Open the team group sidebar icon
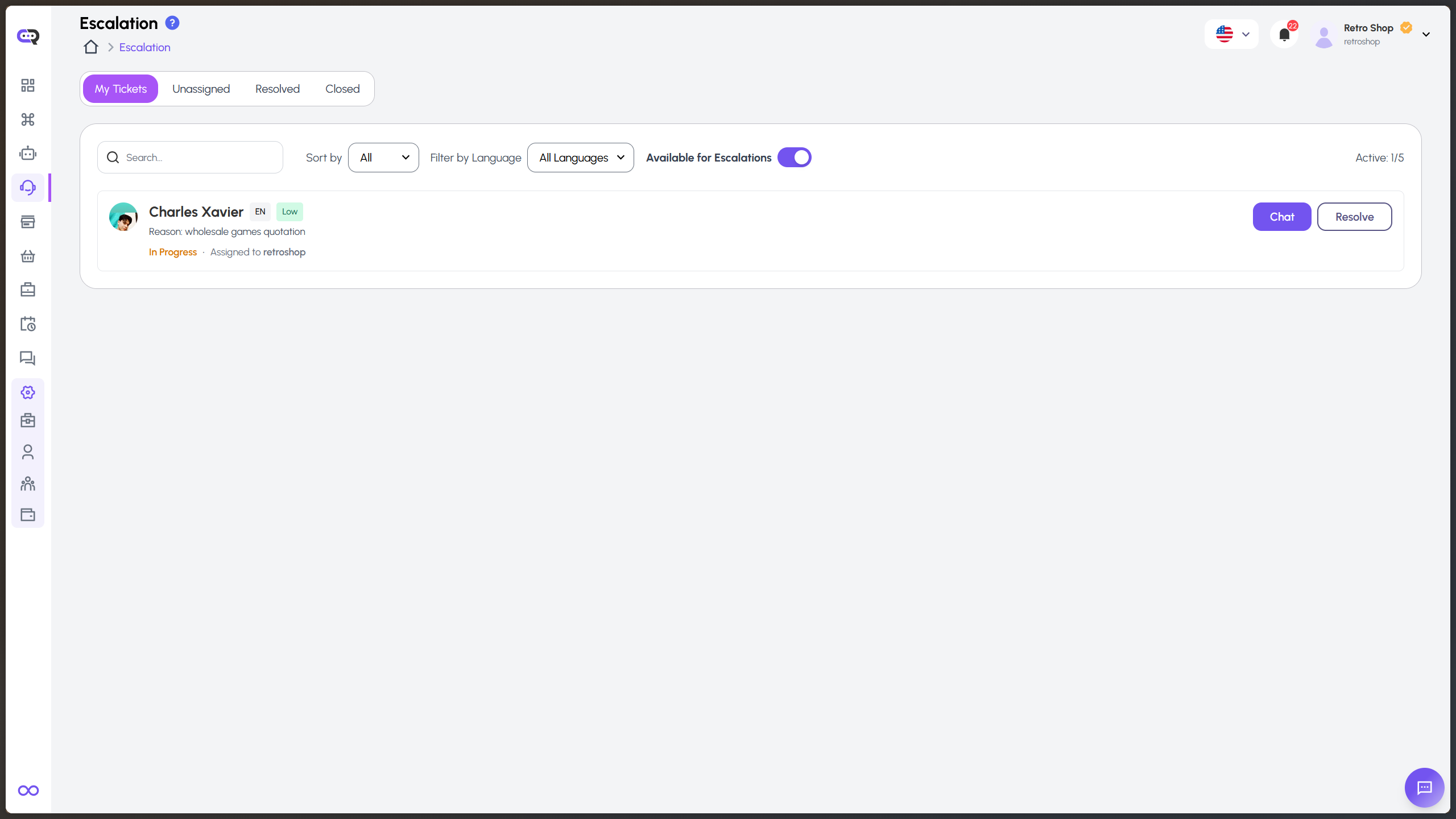This screenshot has height=819, width=1456. [27, 483]
